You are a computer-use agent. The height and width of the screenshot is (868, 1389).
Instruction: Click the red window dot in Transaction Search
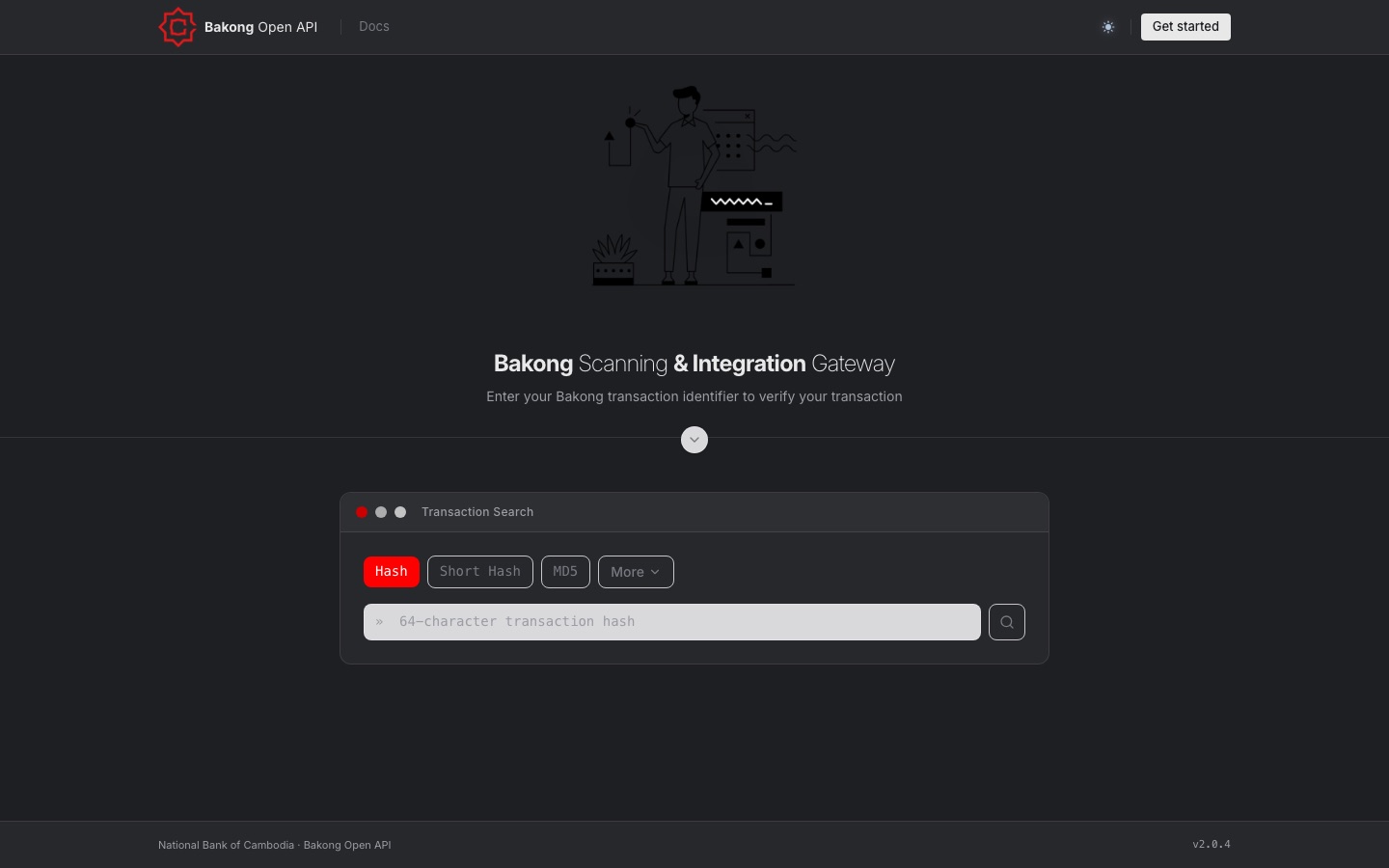pos(362,512)
